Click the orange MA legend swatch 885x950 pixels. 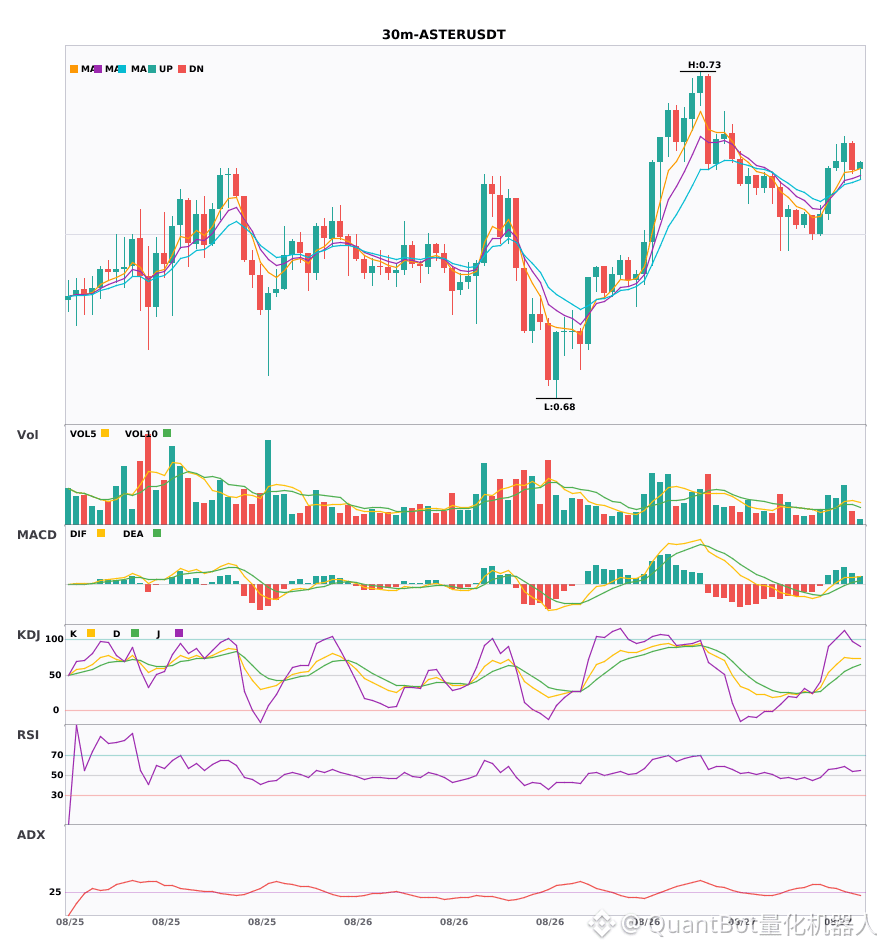(x=74, y=69)
